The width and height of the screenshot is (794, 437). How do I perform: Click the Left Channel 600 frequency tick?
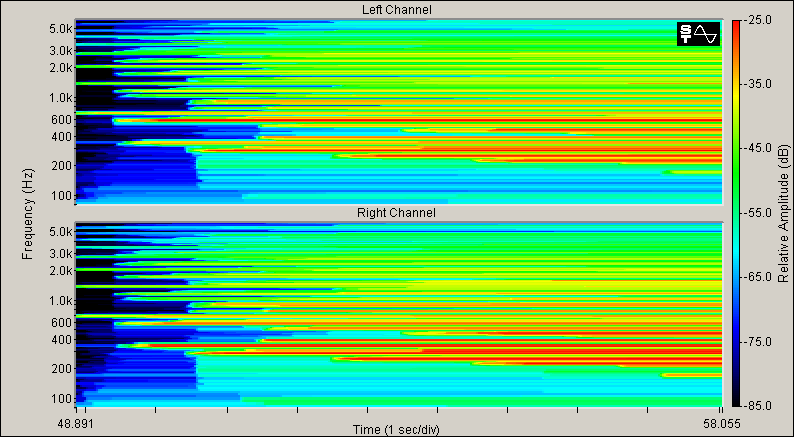coord(63,120)
